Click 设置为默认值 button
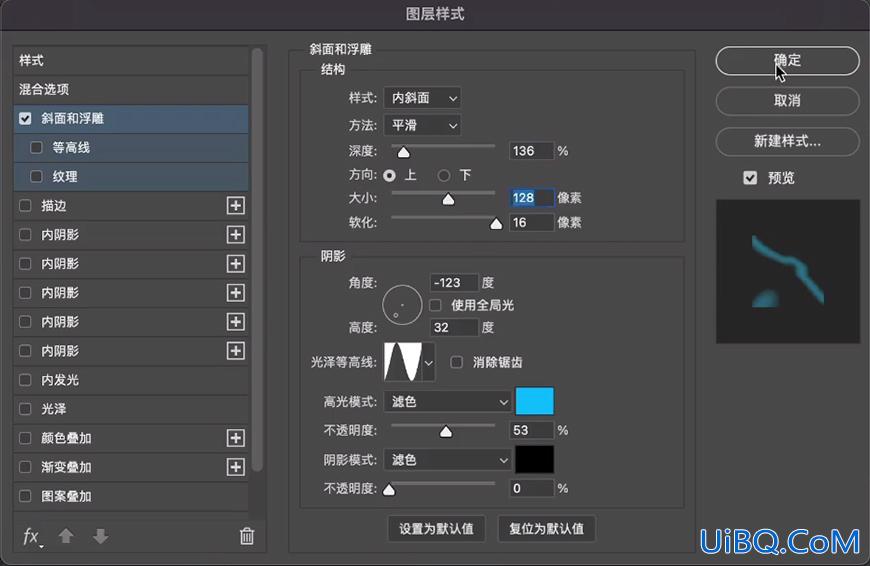This screenshot has width=870, height=566. pos(436,529)
